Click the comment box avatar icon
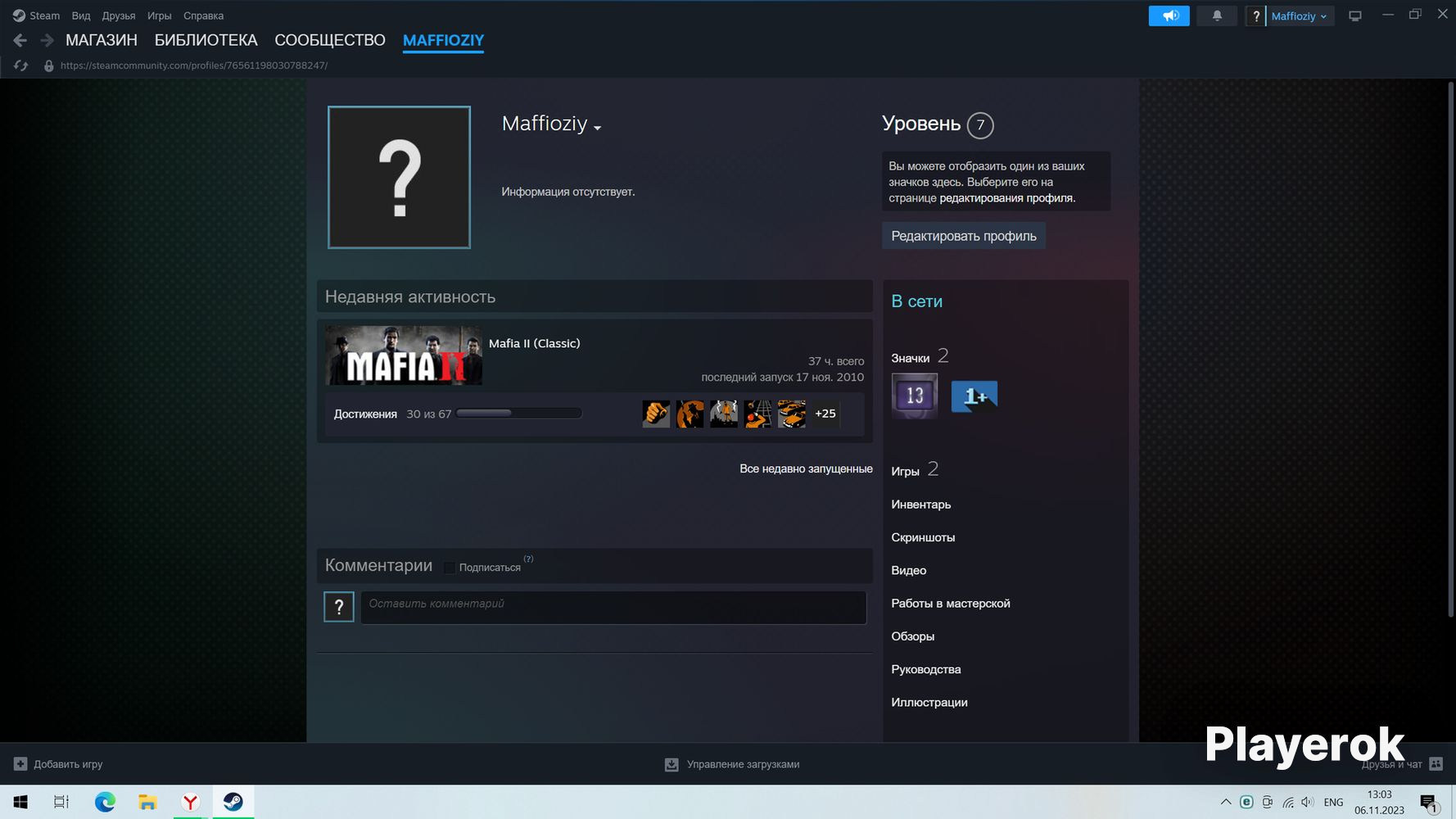Image resolution: width=1456 pixels, height=819 pixels. (339, 607)
